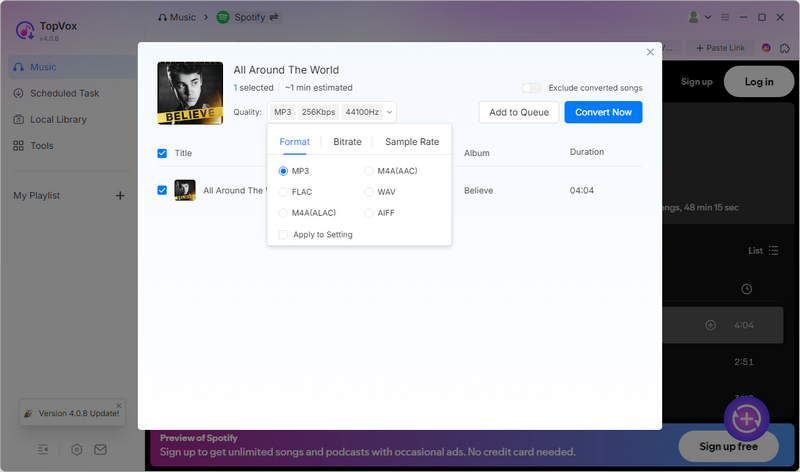Click Convert Now button

tap(603, 112)
